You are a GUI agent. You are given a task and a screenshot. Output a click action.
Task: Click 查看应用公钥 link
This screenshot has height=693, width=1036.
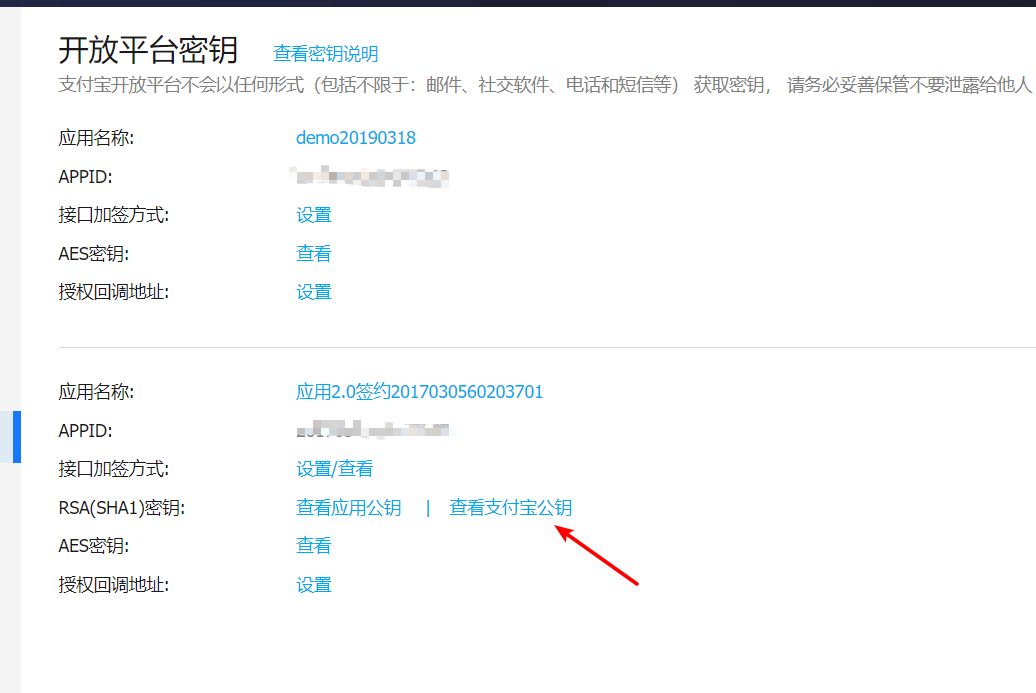click(348, 507)
